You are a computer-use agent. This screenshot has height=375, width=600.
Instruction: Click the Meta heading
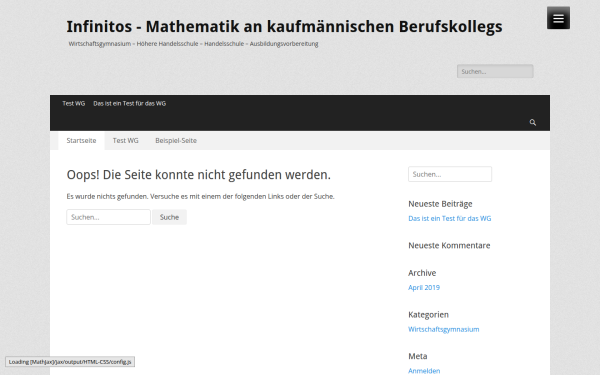tap(417, 356)
